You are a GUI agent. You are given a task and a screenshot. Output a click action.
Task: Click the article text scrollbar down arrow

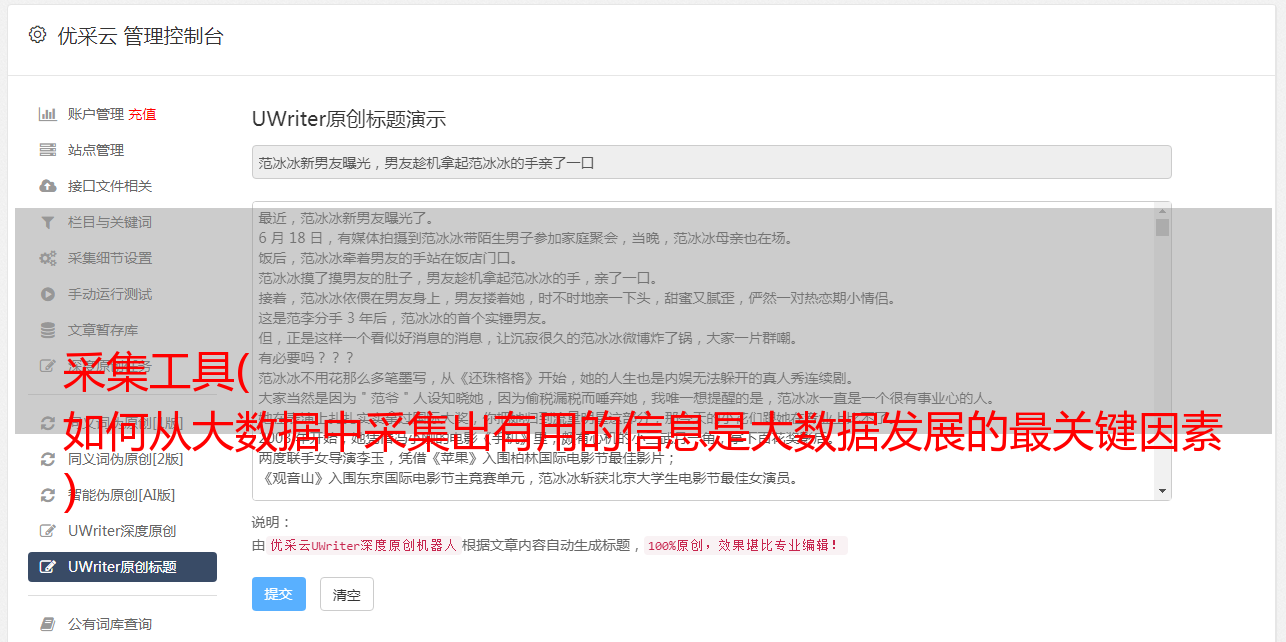[x=1162, y=491]
